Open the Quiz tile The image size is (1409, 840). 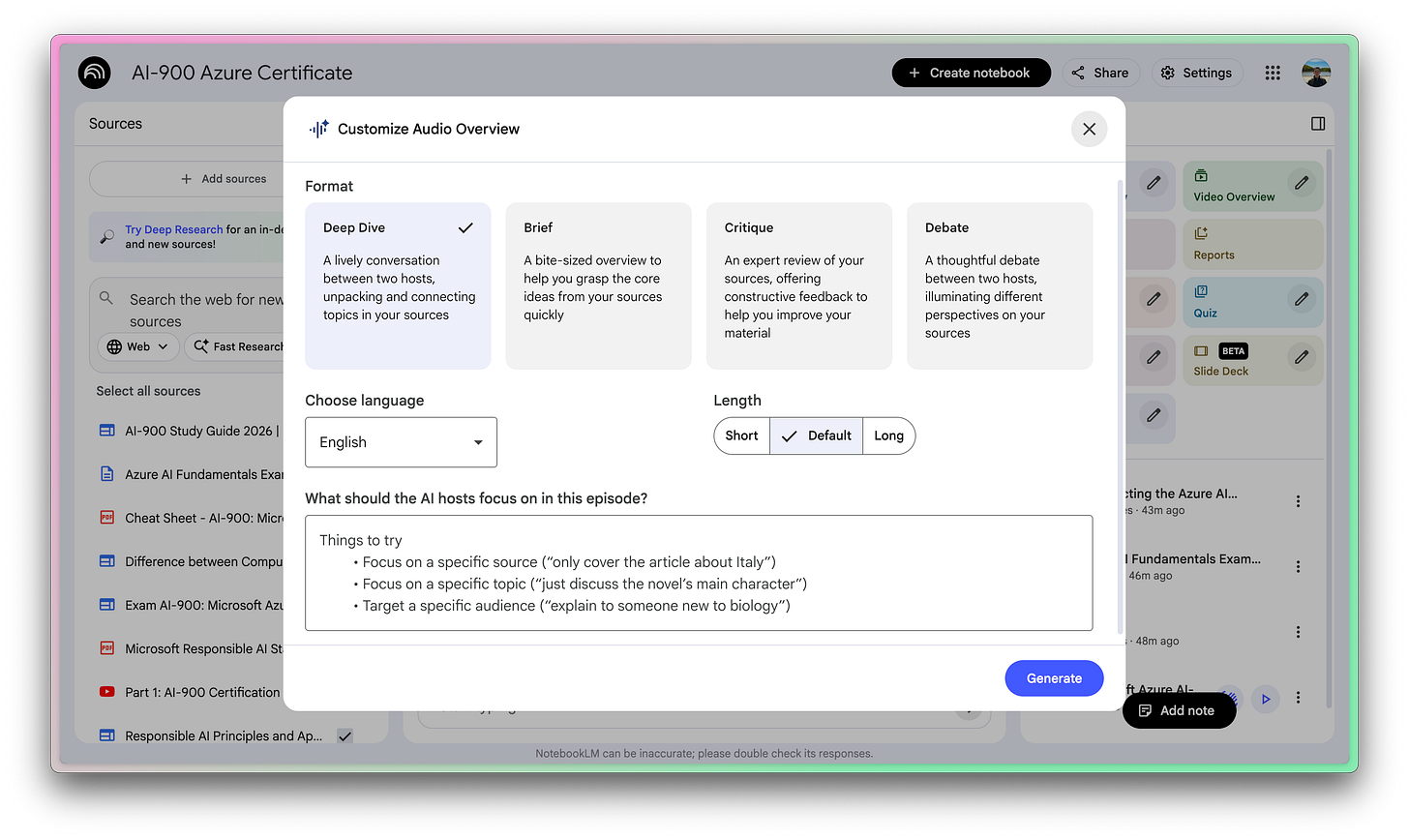tap(1252, 302)
